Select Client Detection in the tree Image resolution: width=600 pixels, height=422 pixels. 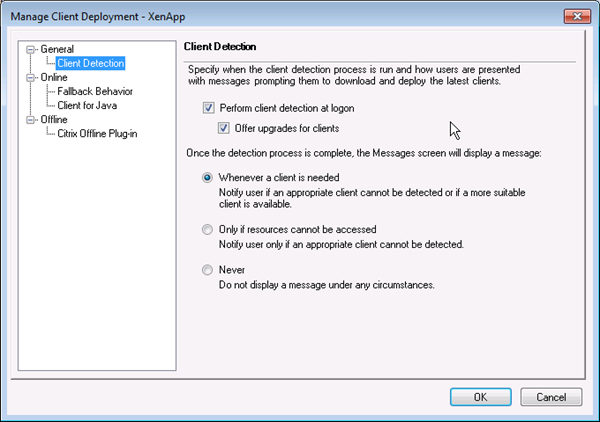pyautogui.click(x=91, y=64)
